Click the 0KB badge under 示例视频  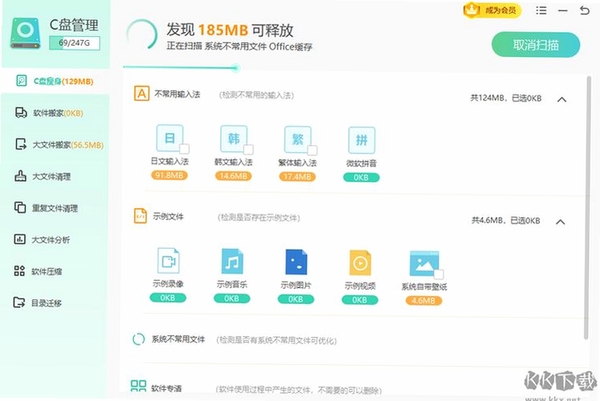pos(360,300)
